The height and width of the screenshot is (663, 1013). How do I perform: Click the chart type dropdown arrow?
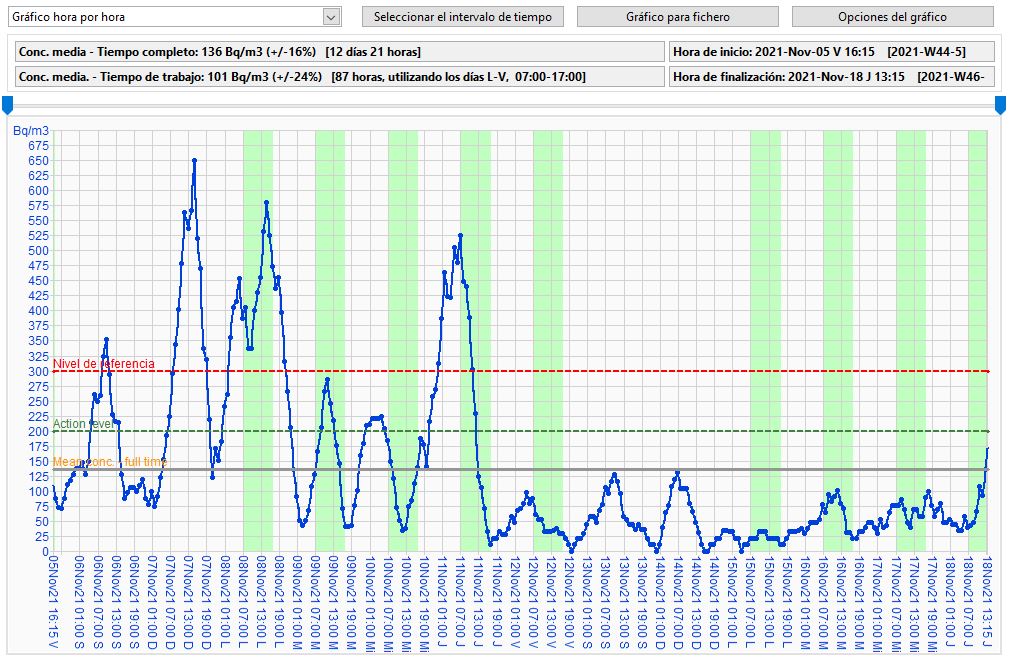tap(332, 17)
